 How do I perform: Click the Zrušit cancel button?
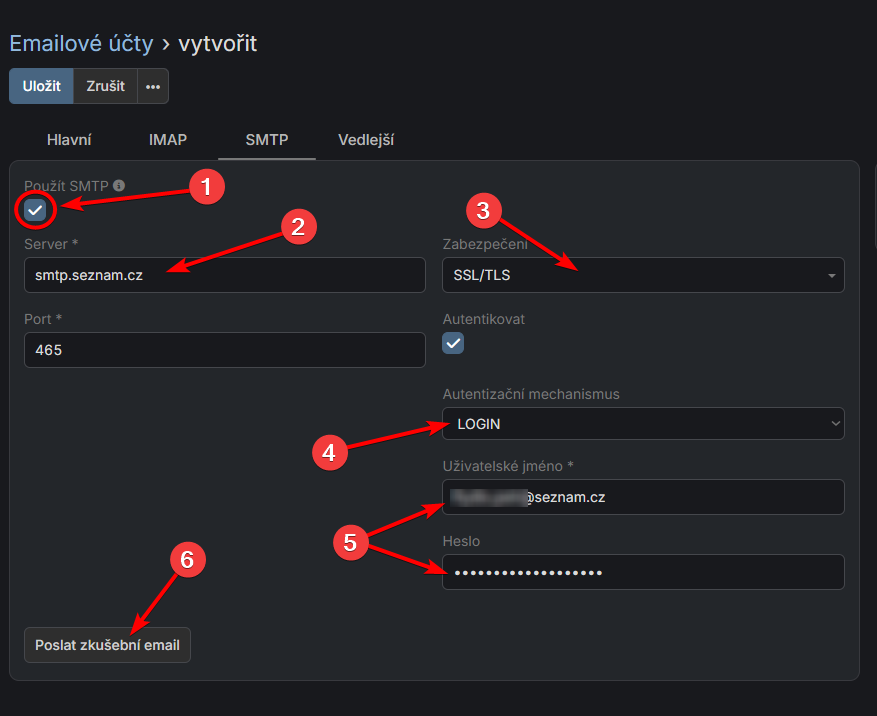(x=105, y=86)
